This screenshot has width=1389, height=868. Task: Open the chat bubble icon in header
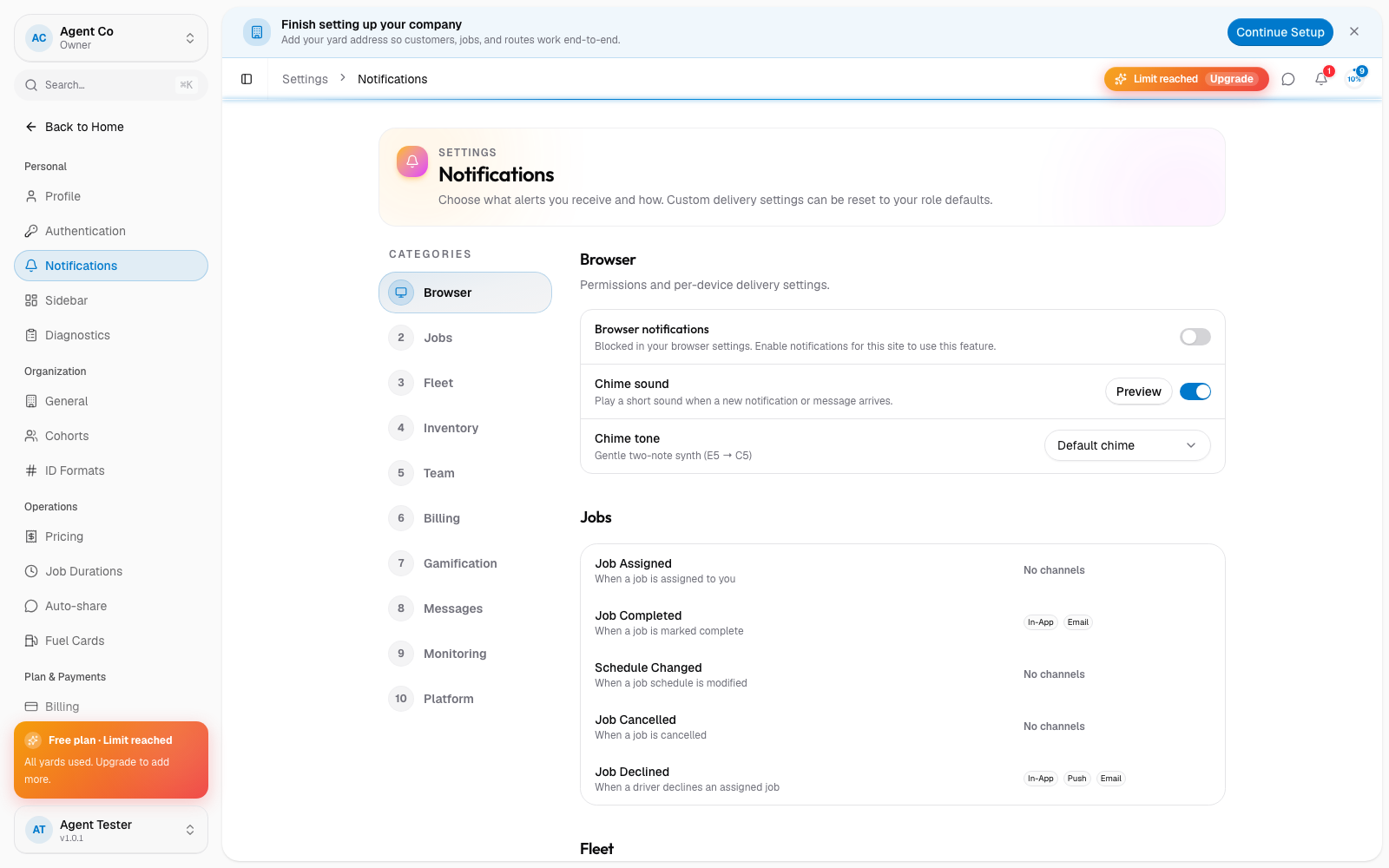[x=1288, y=79]
